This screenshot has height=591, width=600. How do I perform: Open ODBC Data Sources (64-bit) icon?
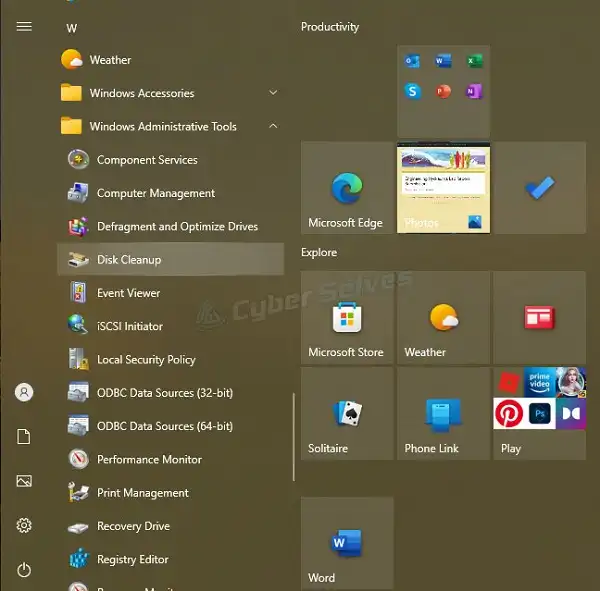click(78, 426)
